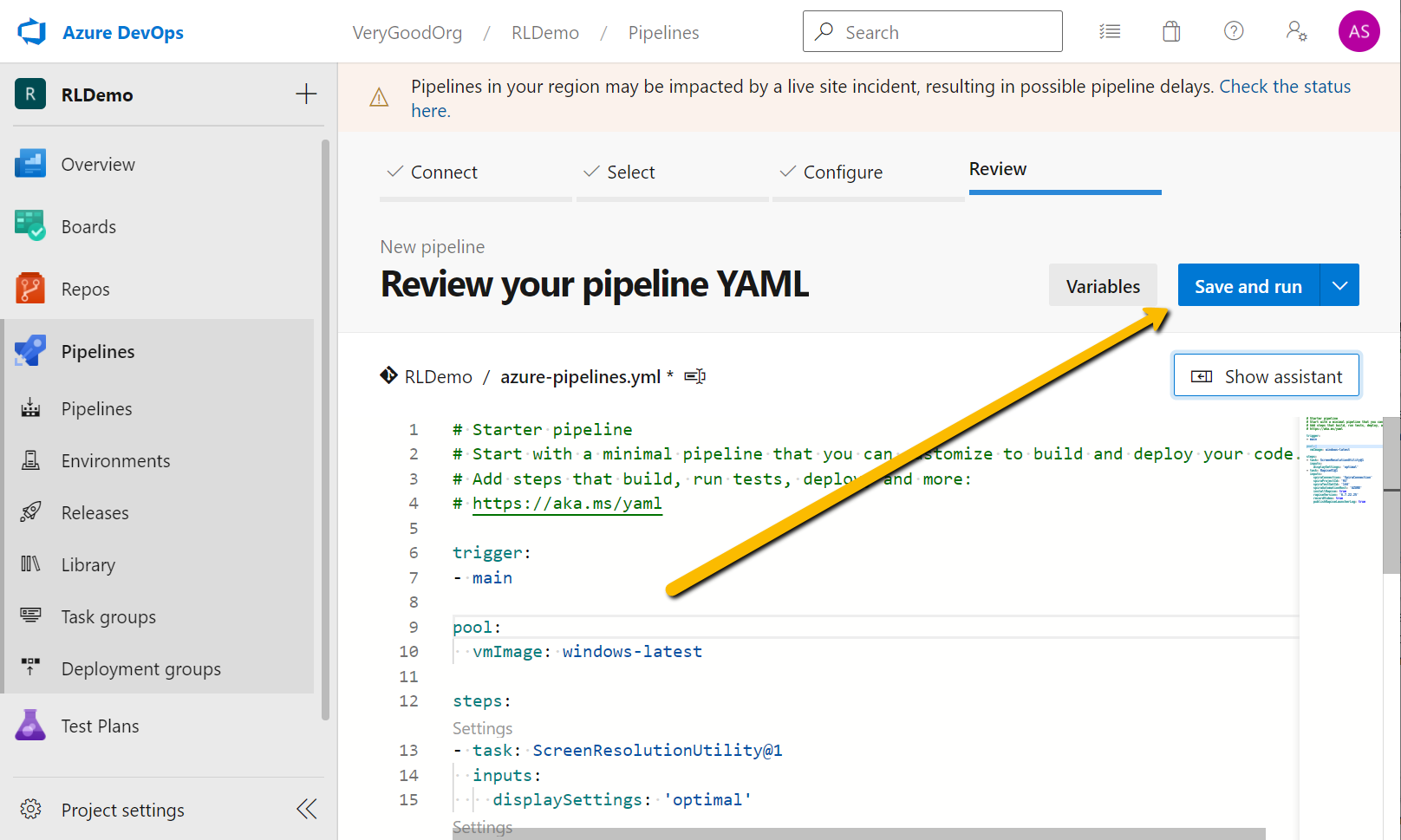Click the code minimap preview
This screenshot has width=1401, height=840.
click(x=1341, y=461)
